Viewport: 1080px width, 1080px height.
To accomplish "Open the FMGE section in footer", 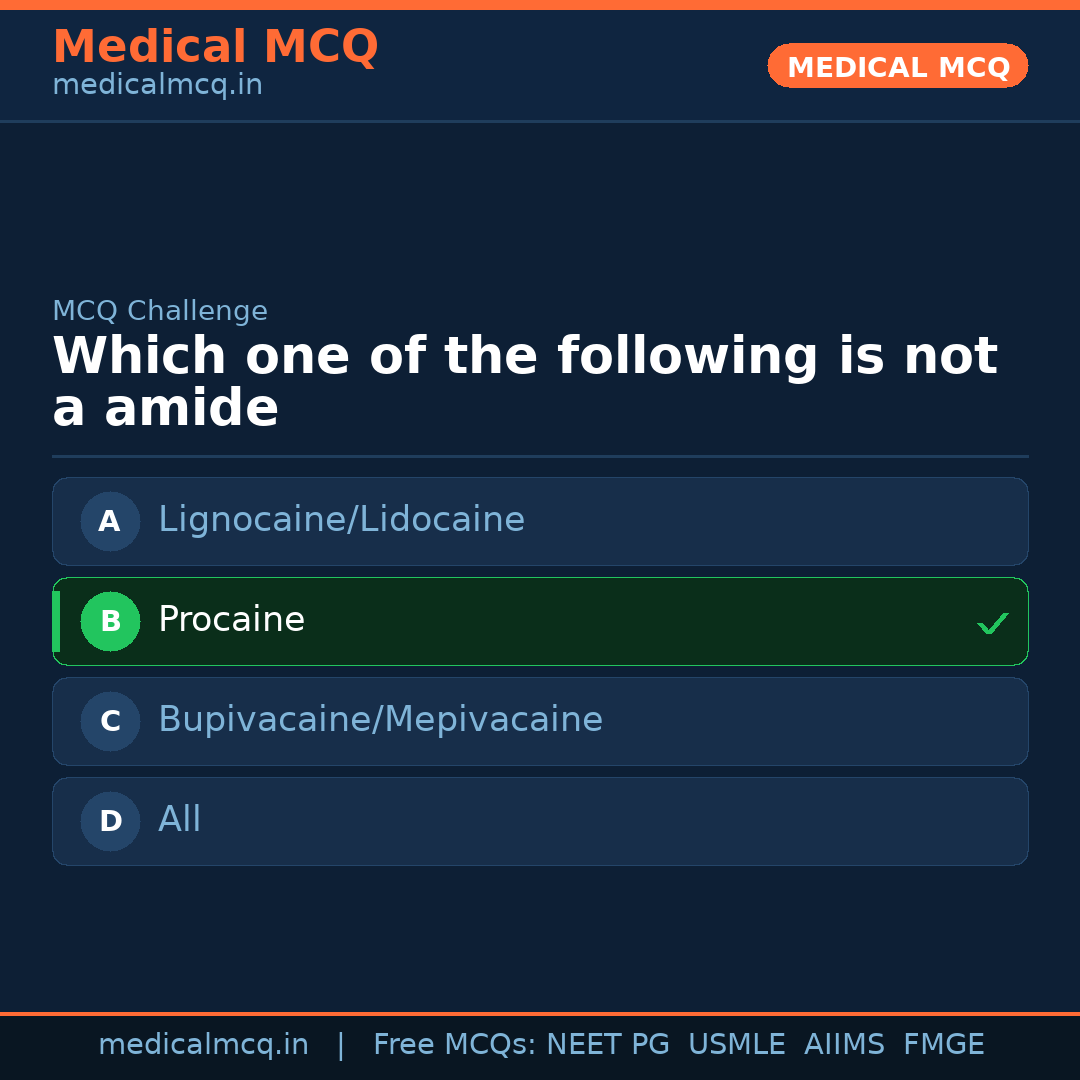I will tap(943, 1043).
